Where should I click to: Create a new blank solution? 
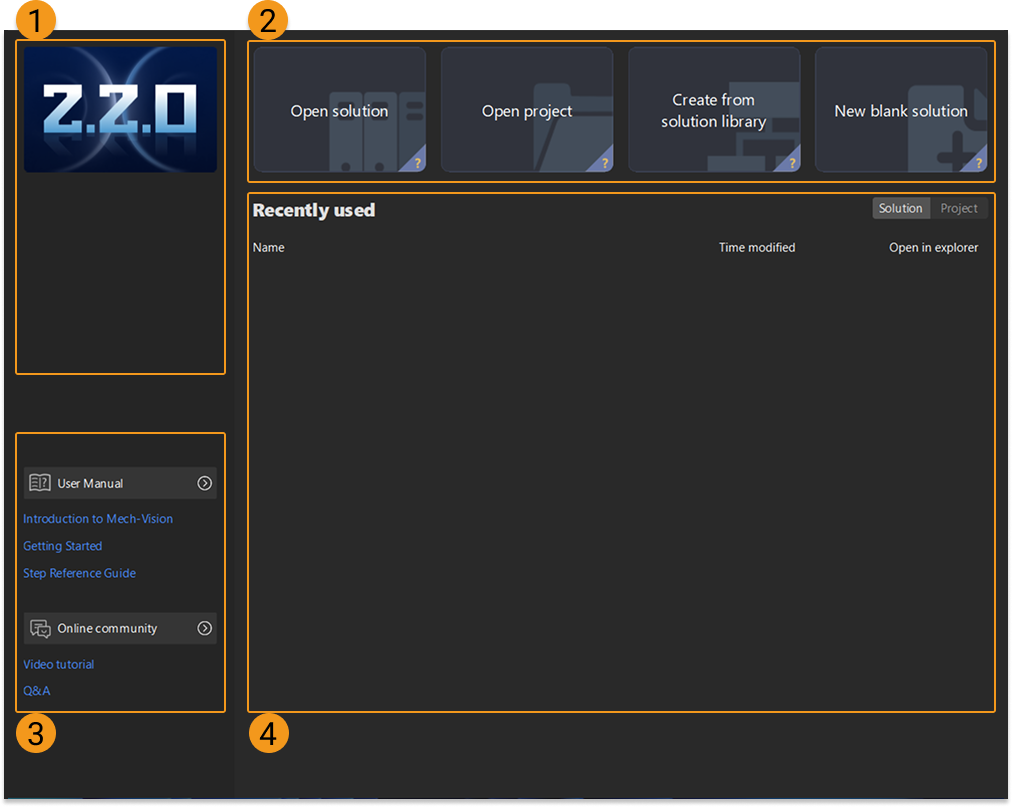click(x=900, y=110)
